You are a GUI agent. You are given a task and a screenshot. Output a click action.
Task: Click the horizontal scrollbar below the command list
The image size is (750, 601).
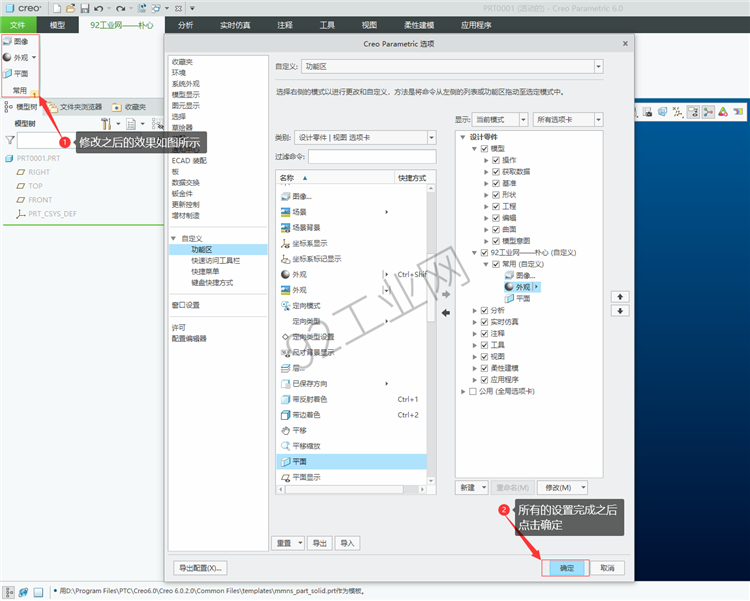352,490
